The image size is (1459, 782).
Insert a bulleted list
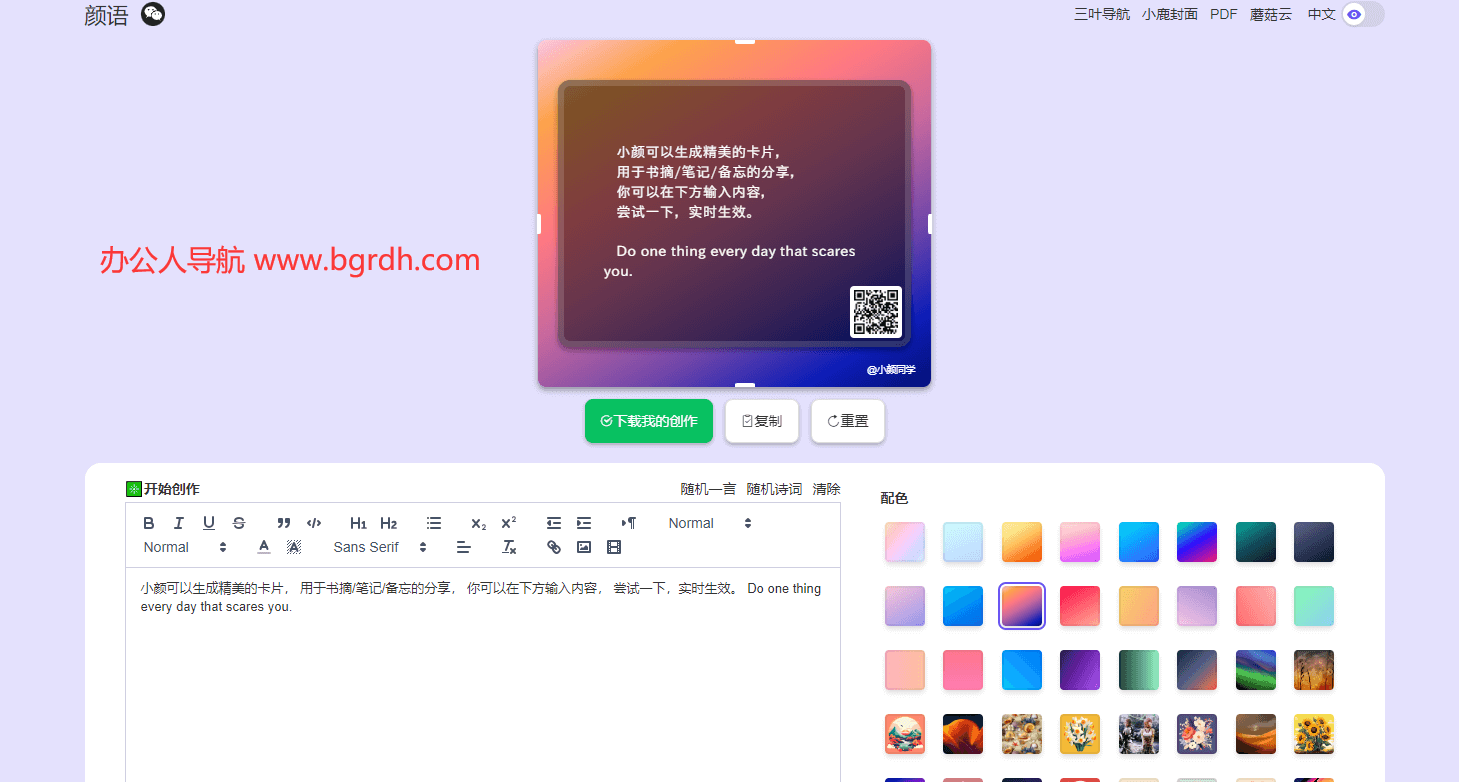[434, 523]
